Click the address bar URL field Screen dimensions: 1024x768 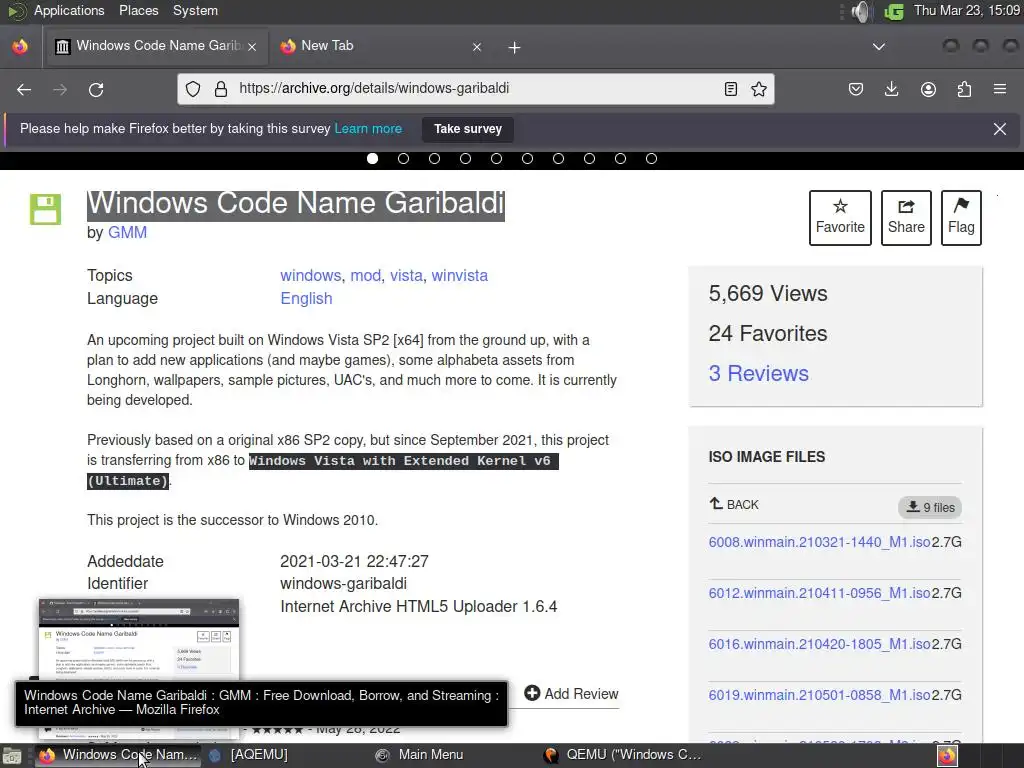point(475,89)
